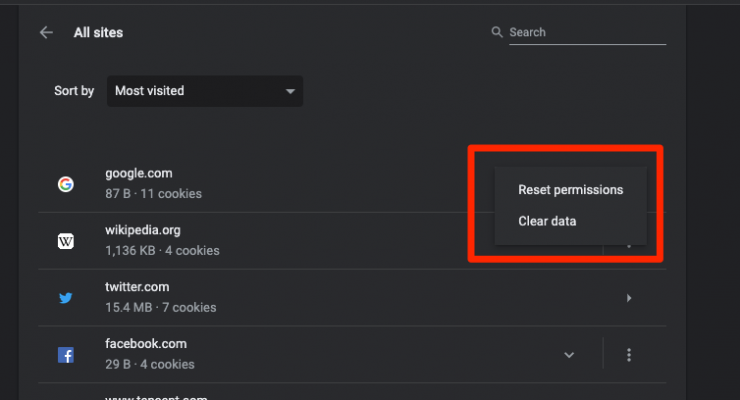Choose Reset permissions from the menu
740x400 pixels.
pyautogui.click(x=570, y=190)
